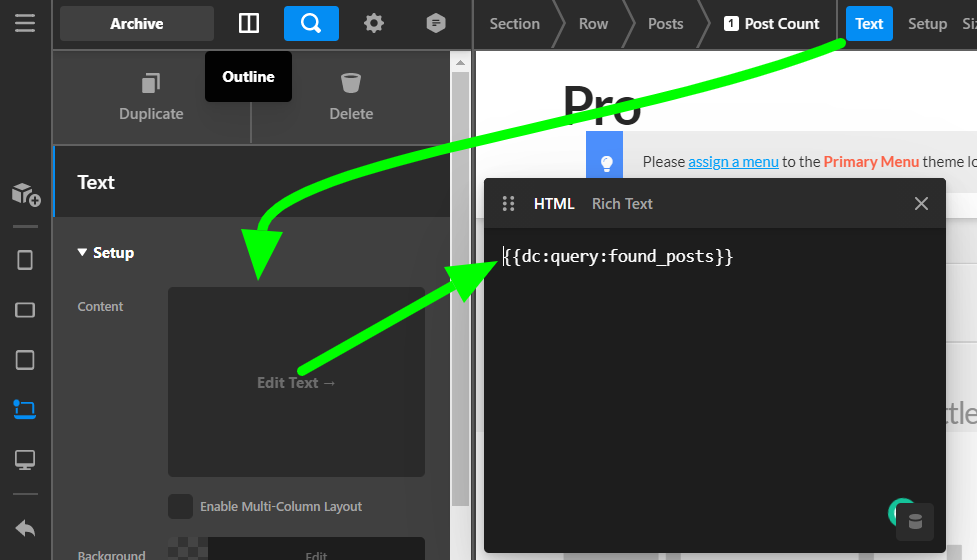Select the HTML editor tab
Screen dimensions: 977x560
(554, 204)
